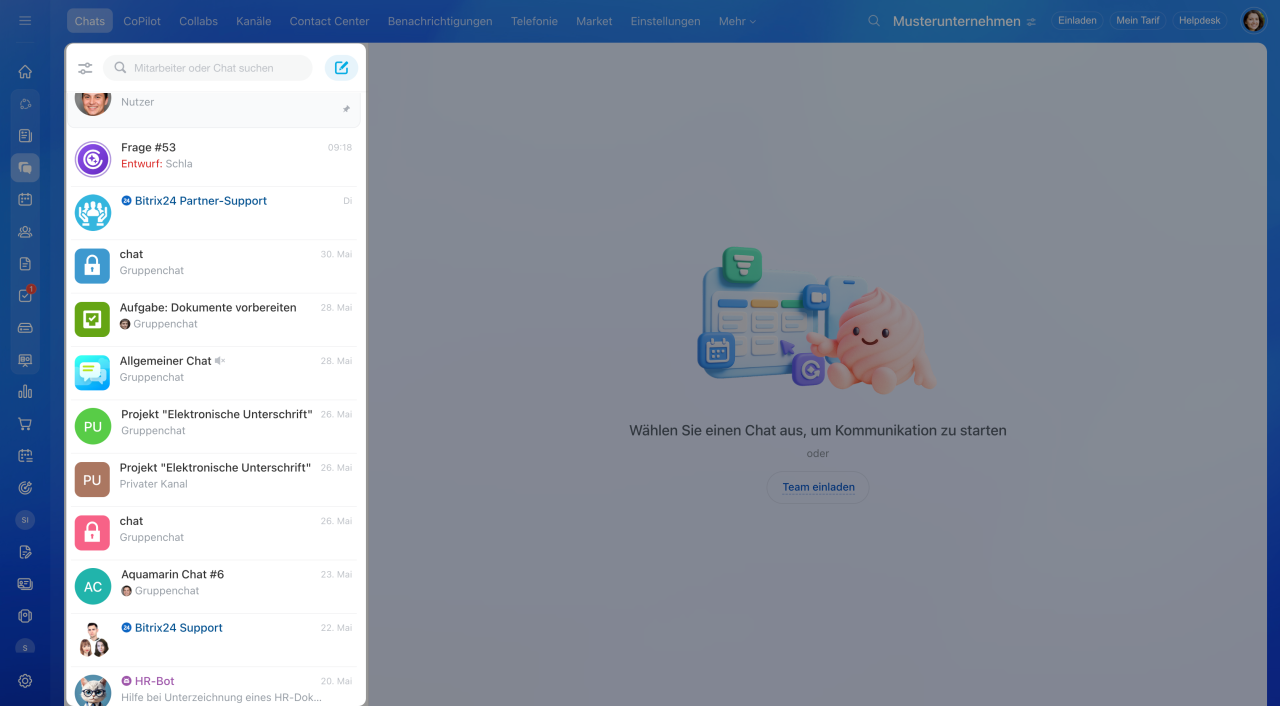Open the target goal sidebar icon
Image resolution: width=1280 pixels, height=706 pixels.
[25, 488]
